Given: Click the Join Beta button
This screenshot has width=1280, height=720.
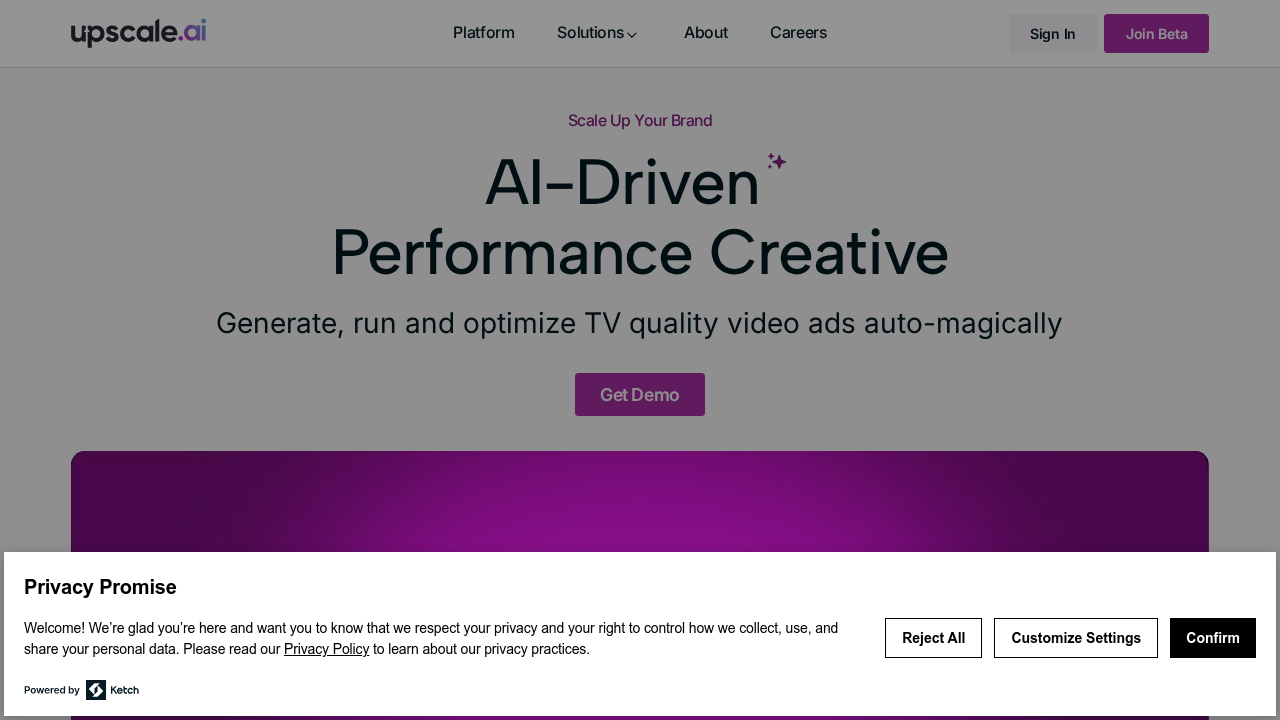Looking at the screenshot, I should 1156,34.
